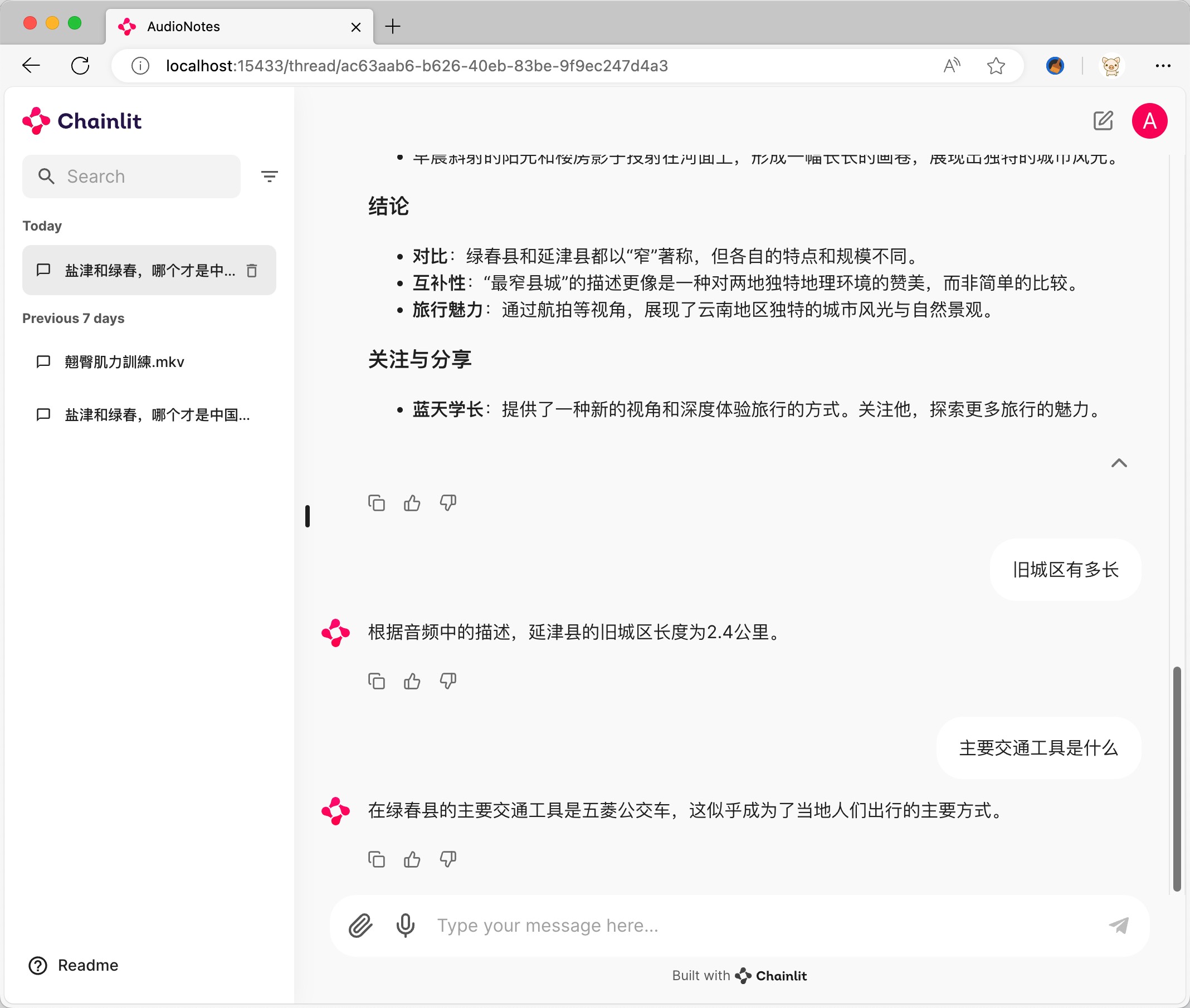Image resolution: width=1190 pixels, height=1008 pixels.
Task: Click the thumbs down icon on transport response
Action: pyautogui.click(x=447, y=857)
